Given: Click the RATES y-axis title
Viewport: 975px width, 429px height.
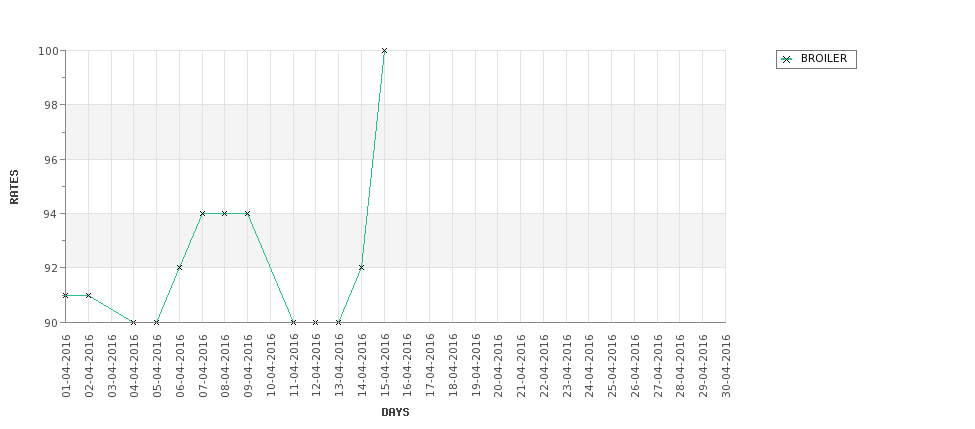Looking at the screenshot, I should (14, 186).
